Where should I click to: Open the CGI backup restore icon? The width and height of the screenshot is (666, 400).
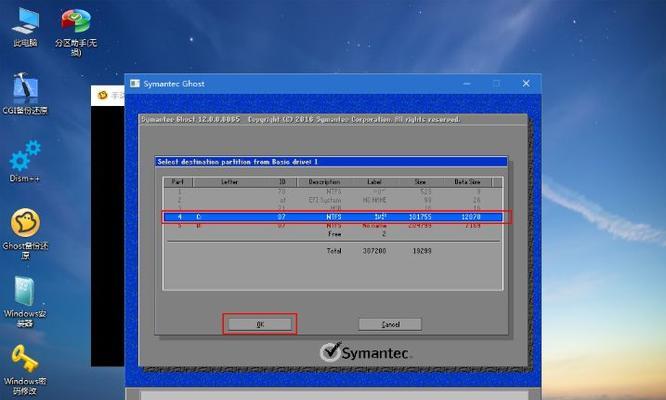coord(25,94)
